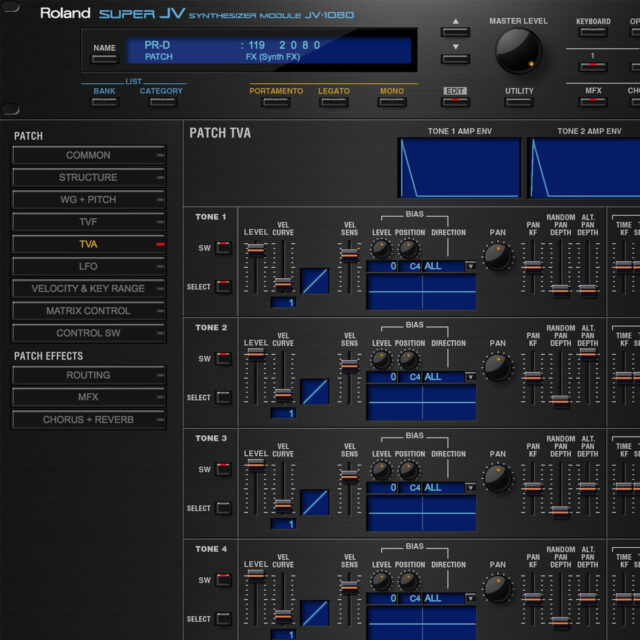The width and height of the screenshot is (640, 640).
Task: Click Tone 4 Bias Position knob
Action: click(409, 581)
